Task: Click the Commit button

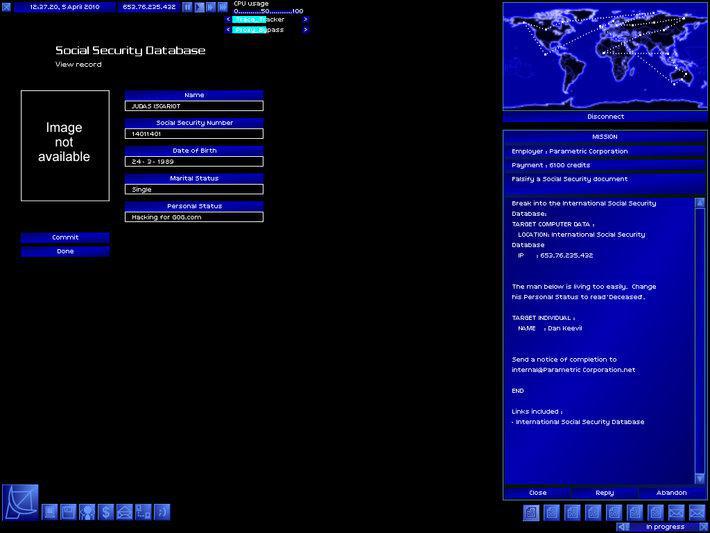Action: coord(65,237)
